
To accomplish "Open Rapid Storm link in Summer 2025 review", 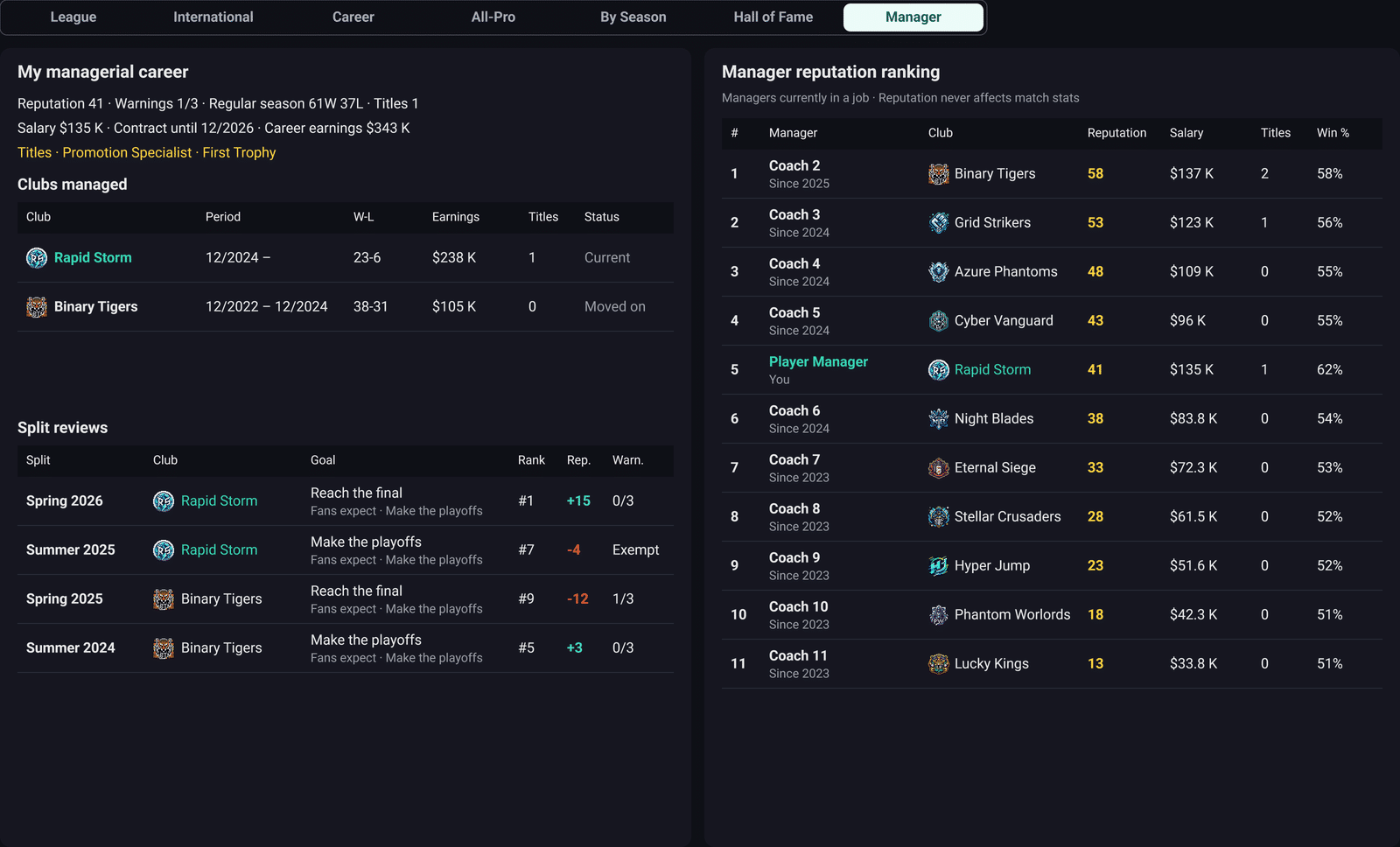I will (x=219, y=549).
